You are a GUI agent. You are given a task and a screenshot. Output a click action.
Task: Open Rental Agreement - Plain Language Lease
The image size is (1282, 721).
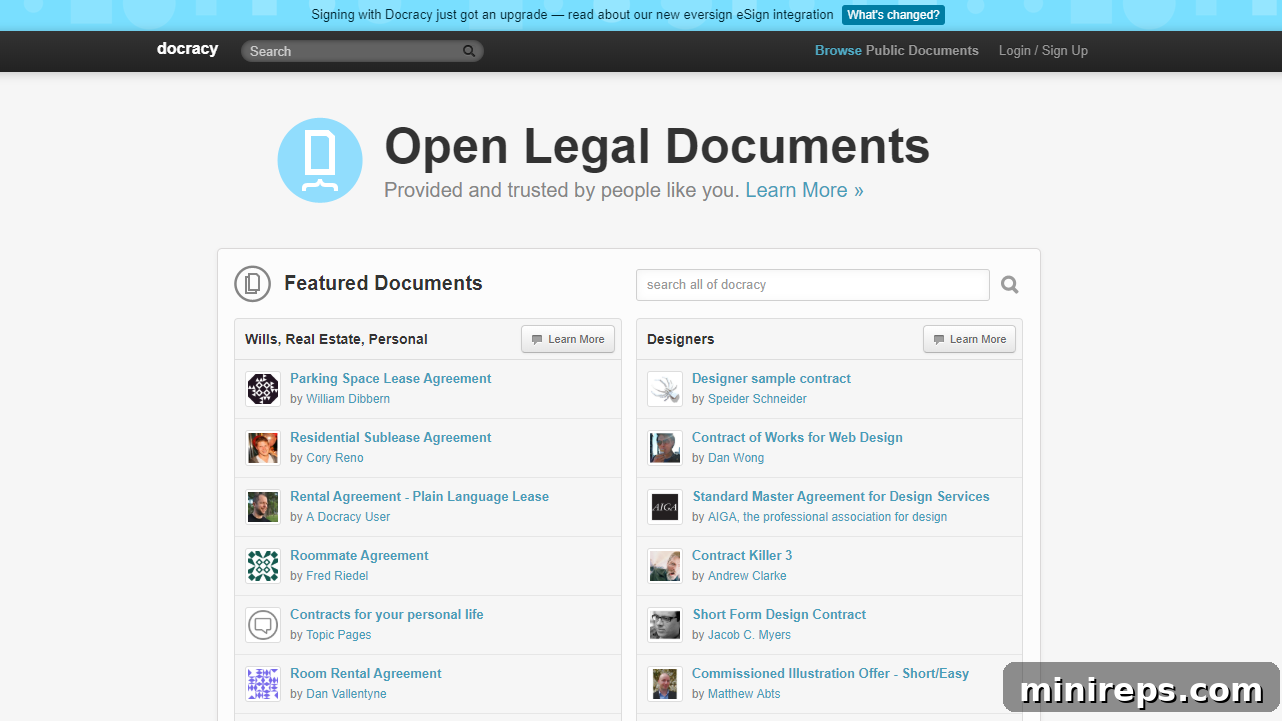[419, 496]
